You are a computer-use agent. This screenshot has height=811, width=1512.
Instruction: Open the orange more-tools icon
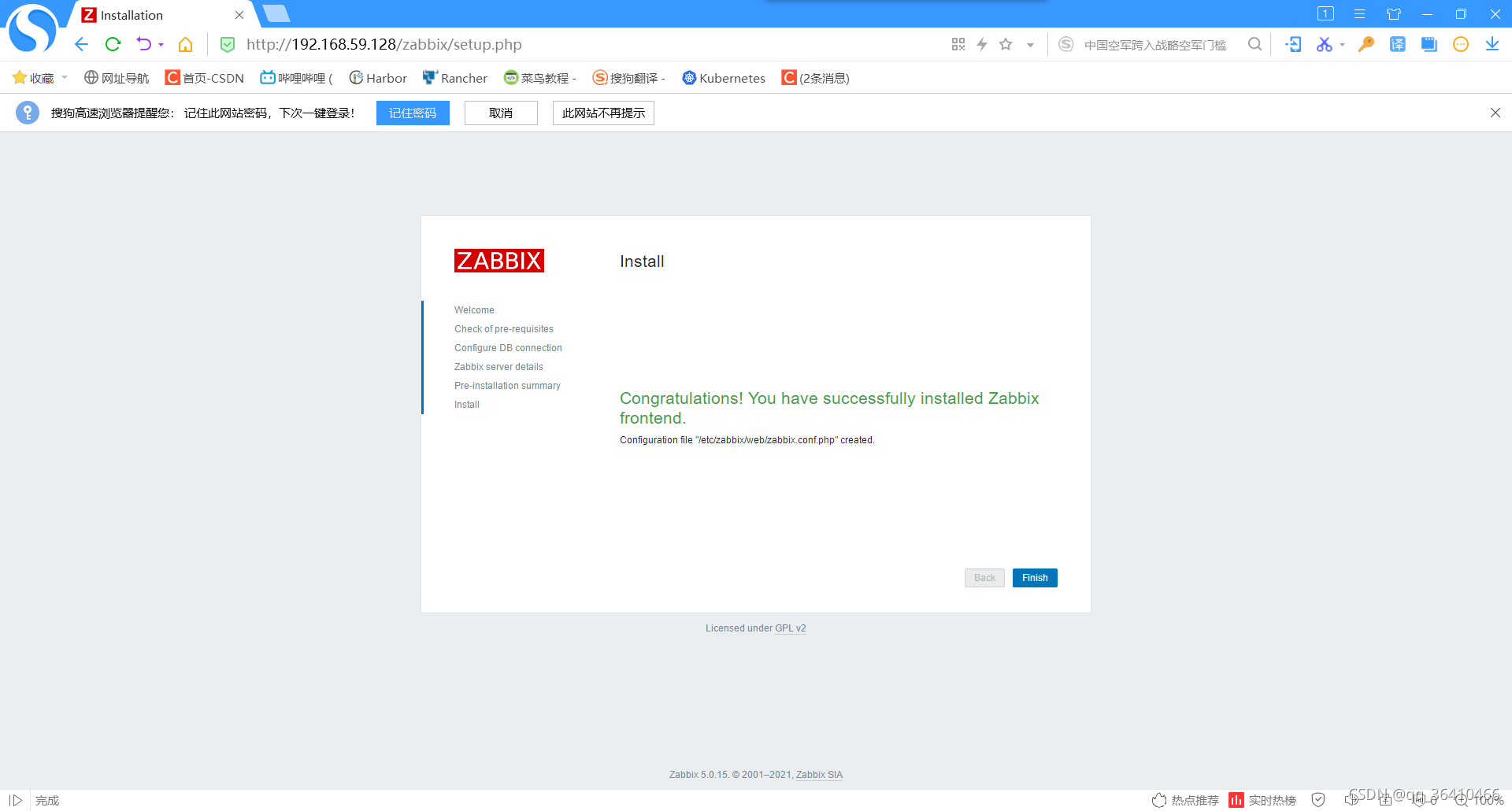pos(1461,45)
